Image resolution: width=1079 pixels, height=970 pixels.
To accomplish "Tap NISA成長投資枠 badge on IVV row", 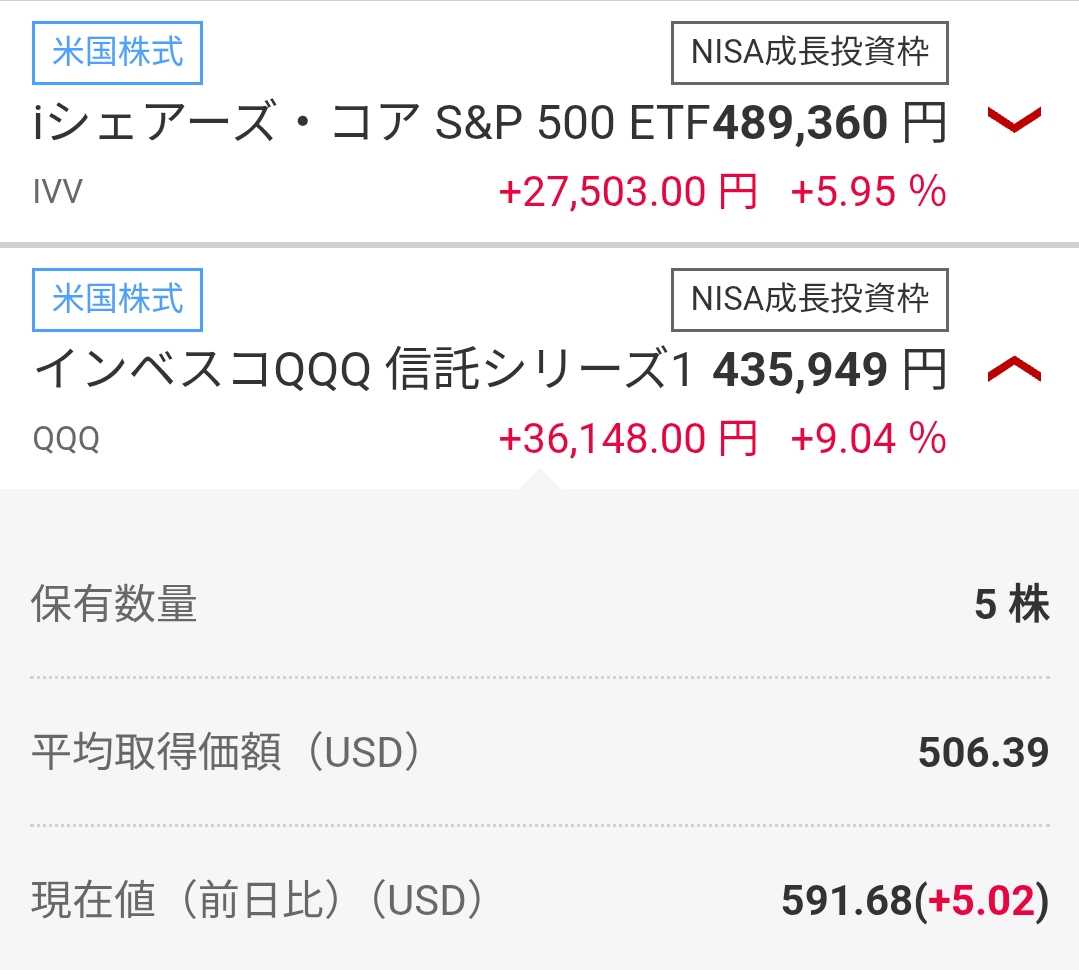I will tap(809, 52).
